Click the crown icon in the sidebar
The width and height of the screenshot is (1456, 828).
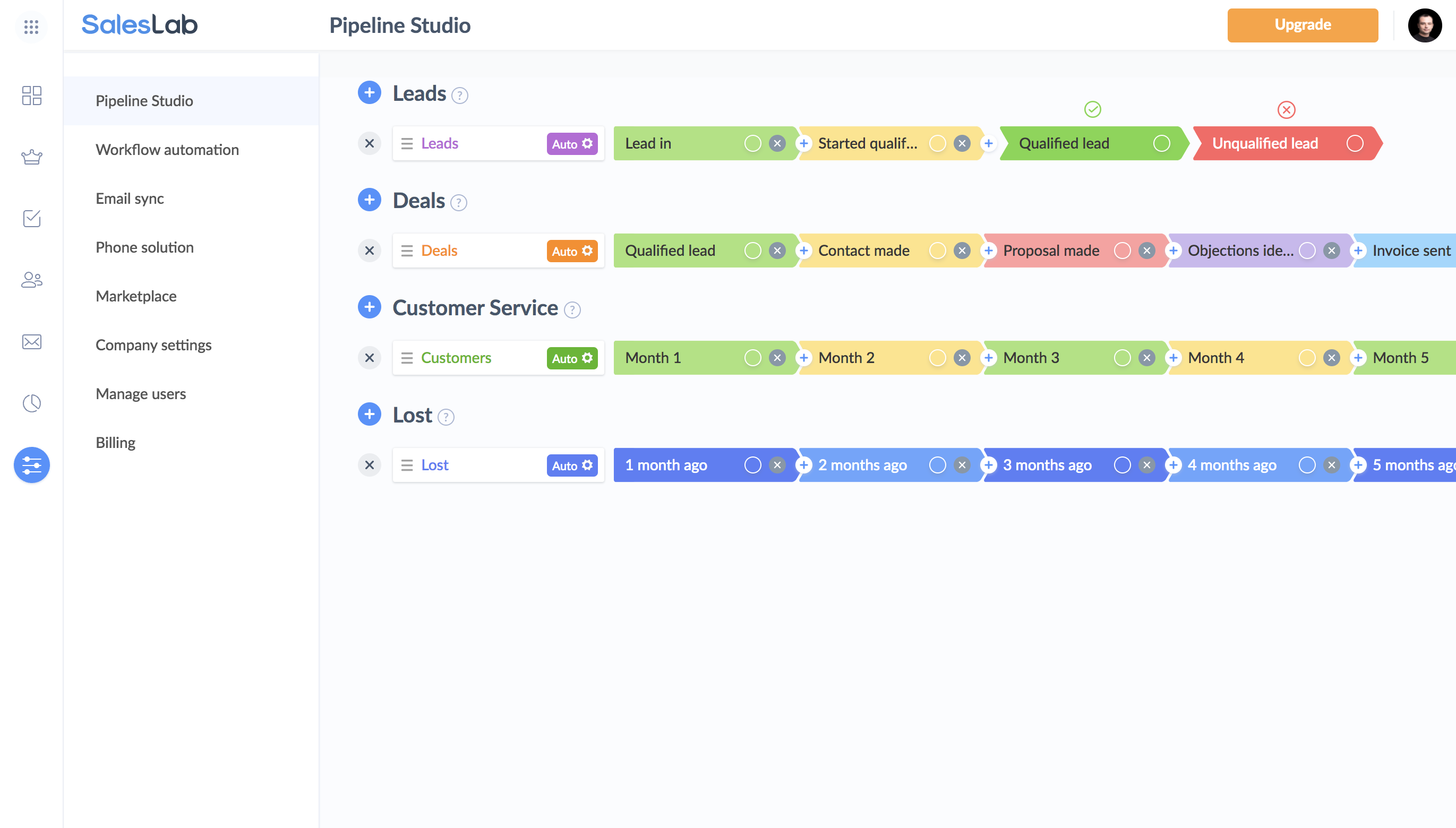click(x=31, y=158)
